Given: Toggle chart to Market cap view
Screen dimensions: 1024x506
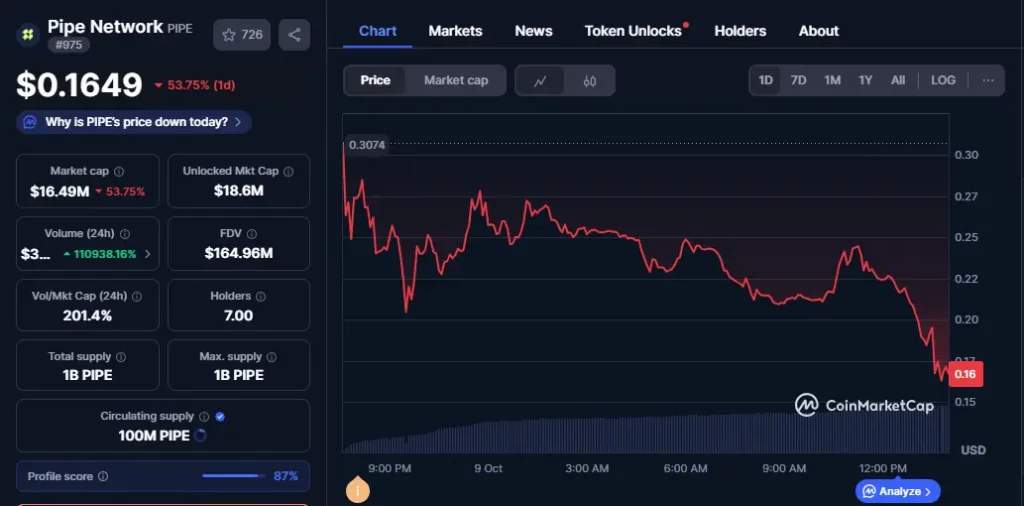Looking at the screenshot, I should click(456, 80).
